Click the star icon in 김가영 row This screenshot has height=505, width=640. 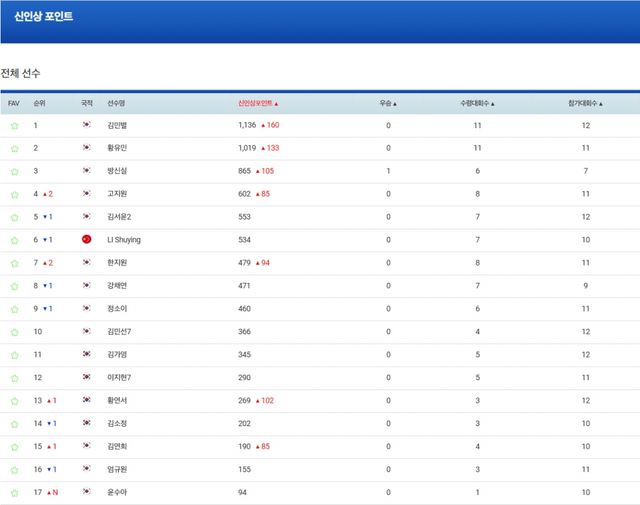point(14,355)
